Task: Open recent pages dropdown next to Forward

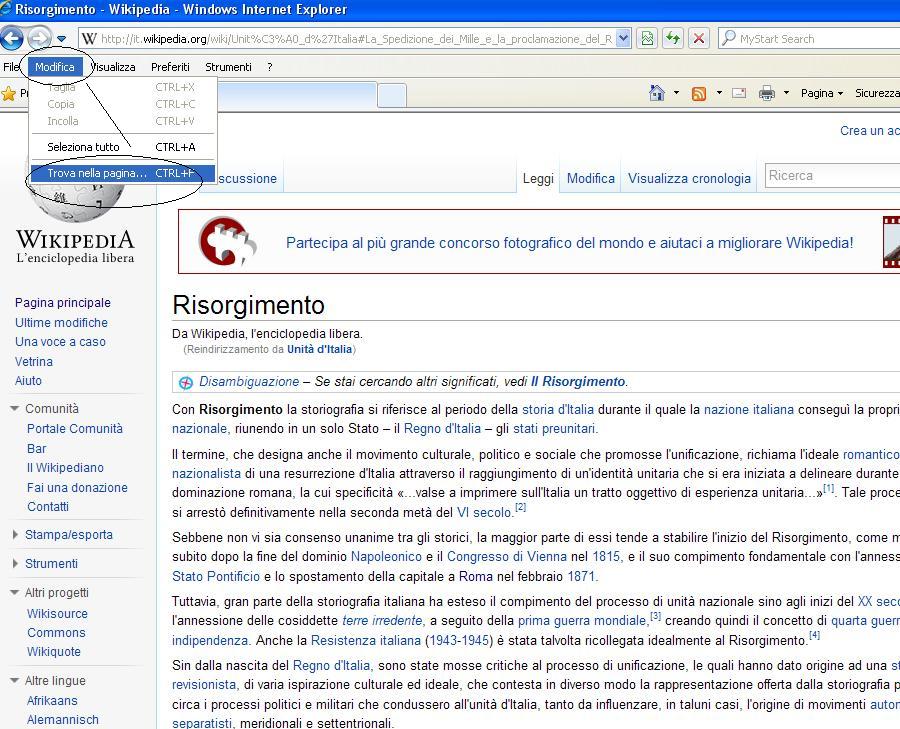Action: point(61,39)
